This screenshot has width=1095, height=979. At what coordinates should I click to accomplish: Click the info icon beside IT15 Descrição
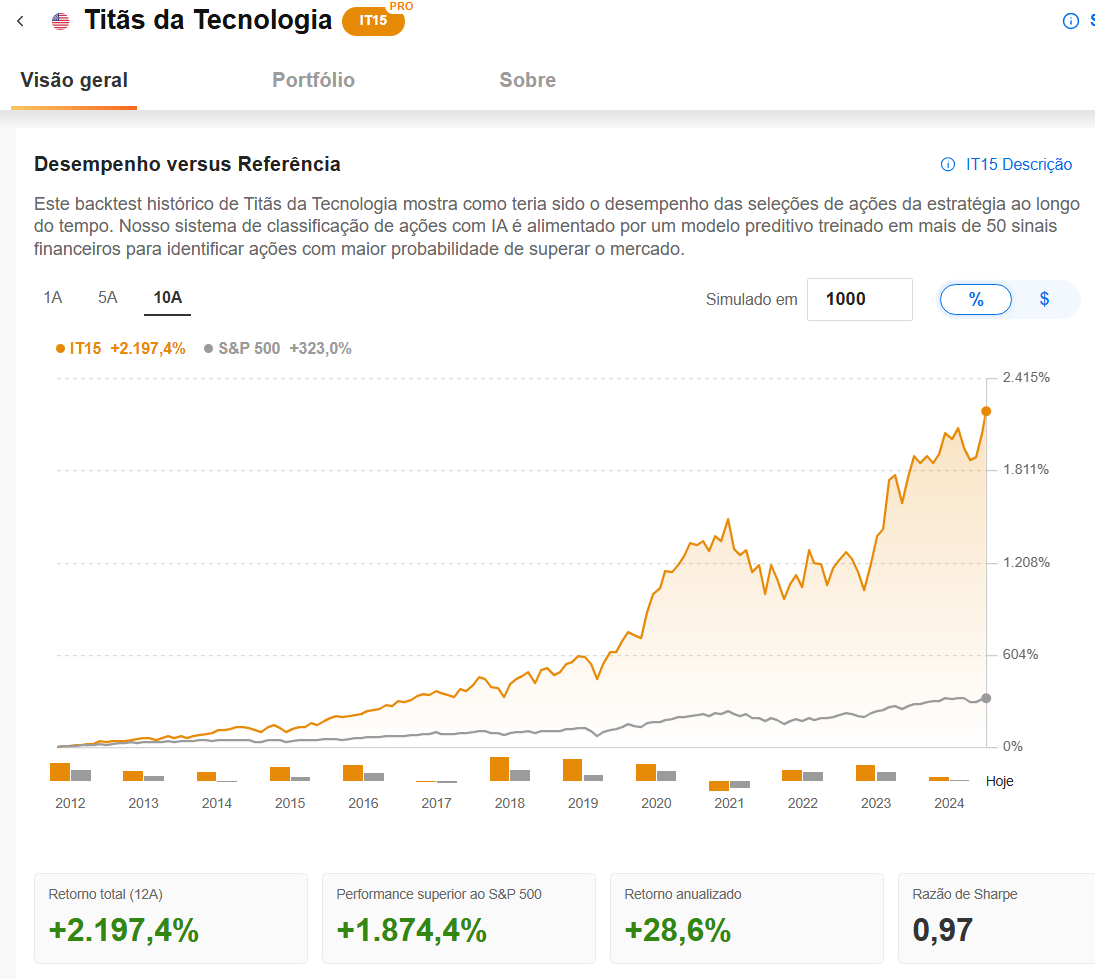click(x=947, y=165)
